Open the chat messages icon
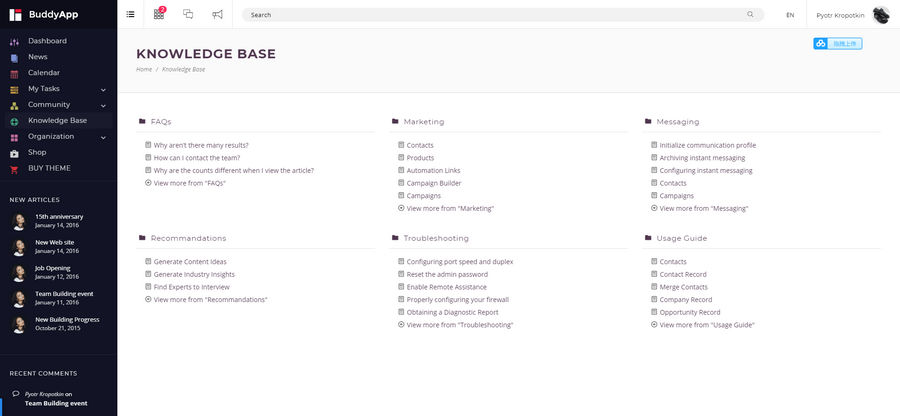Screen dimensions: 900x416 188,14
